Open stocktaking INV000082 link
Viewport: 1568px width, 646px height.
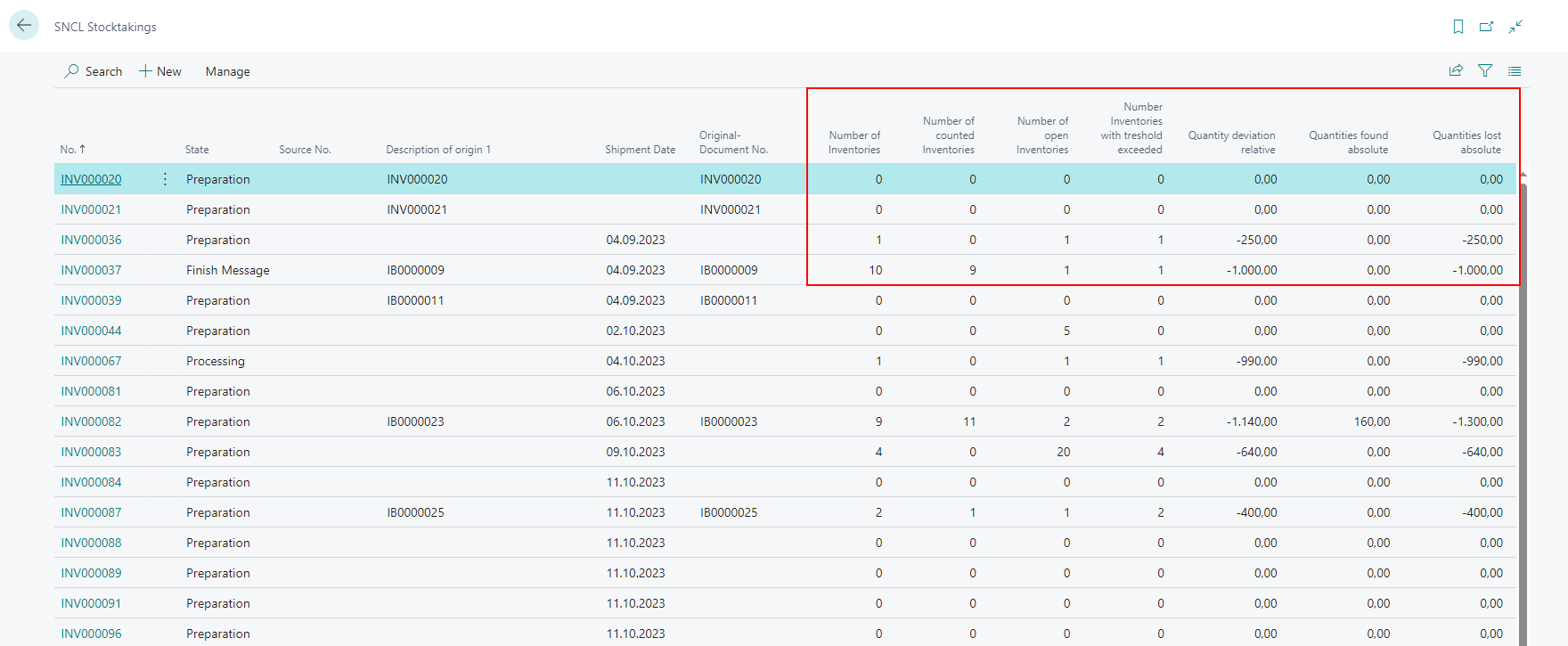pos(91,421)
